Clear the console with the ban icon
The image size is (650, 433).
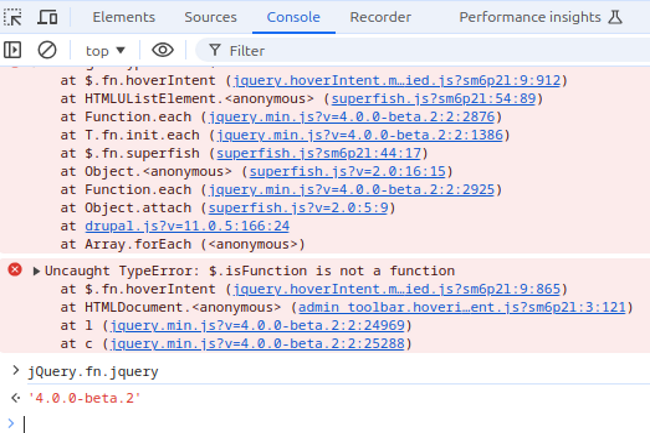[47, 50]
